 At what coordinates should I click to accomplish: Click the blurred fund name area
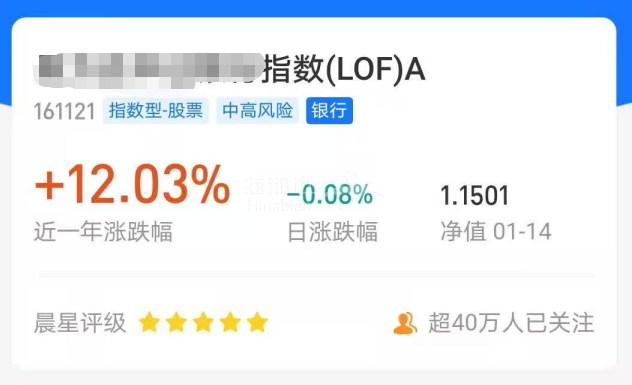click(x=148, y=71)
